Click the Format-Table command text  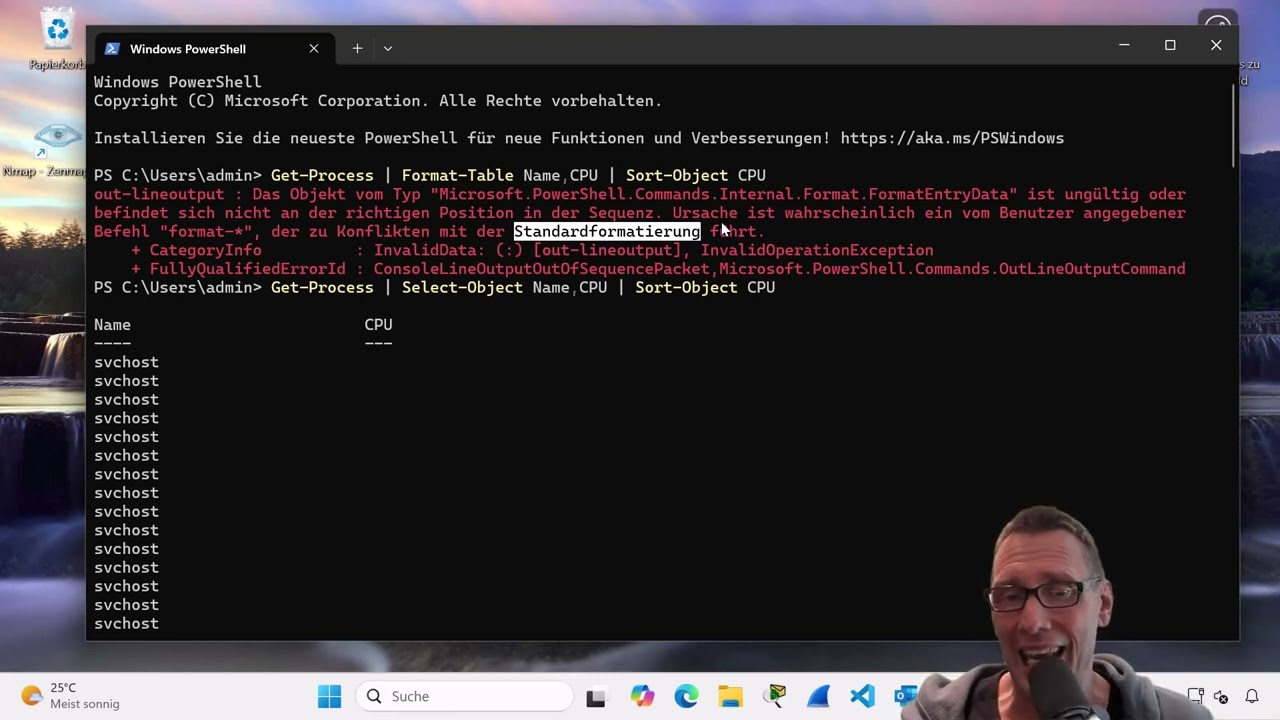tap(457, 175)
